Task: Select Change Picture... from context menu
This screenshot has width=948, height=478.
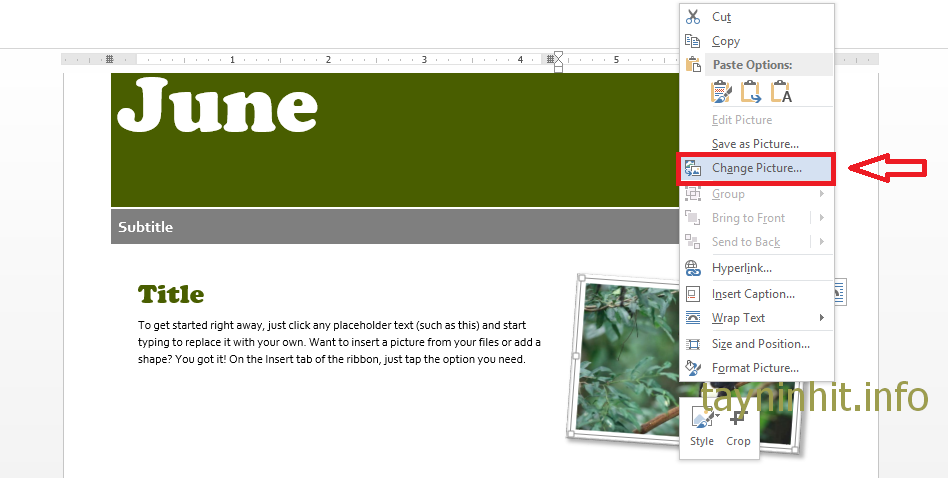Action: click(756, 169)
